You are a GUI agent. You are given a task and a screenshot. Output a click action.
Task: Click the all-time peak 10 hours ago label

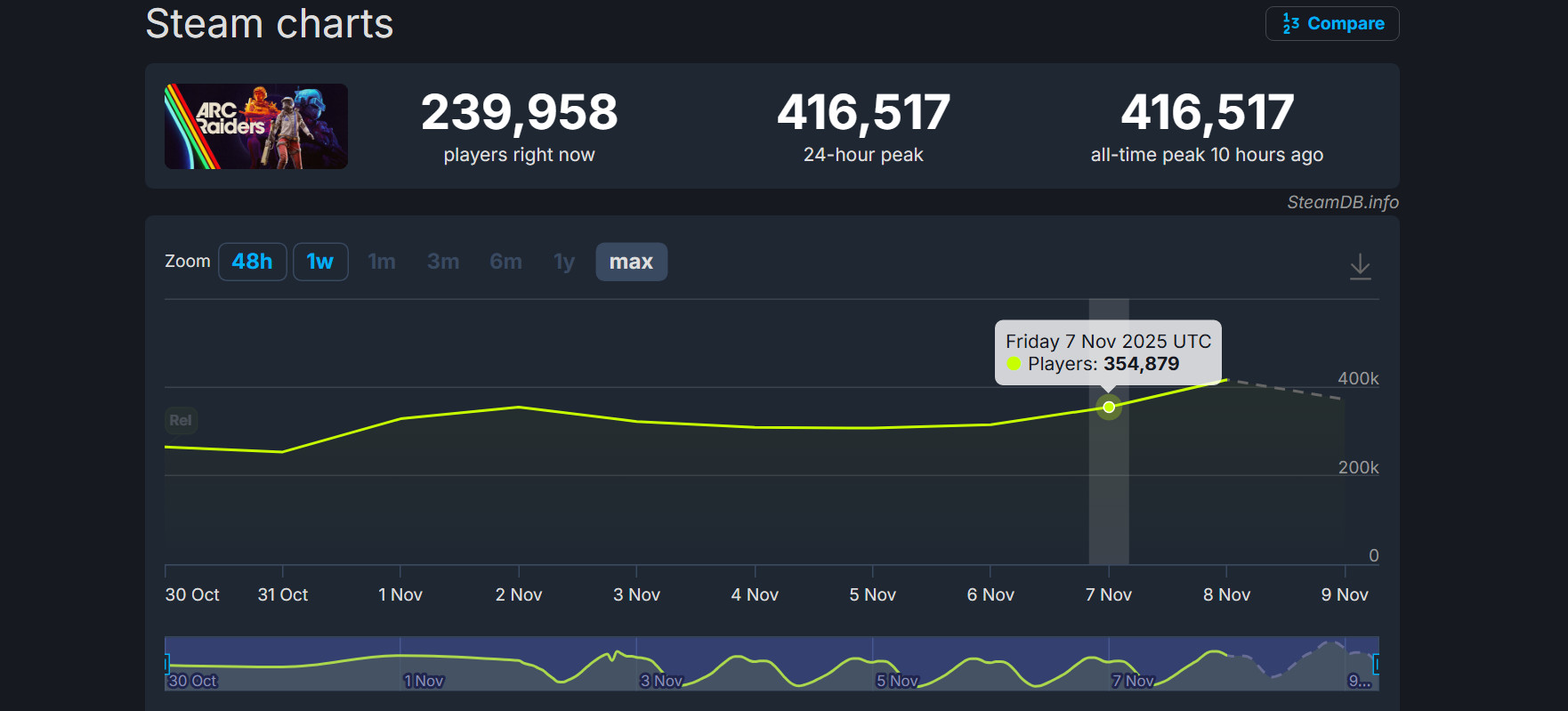[x=1207, y=155]
